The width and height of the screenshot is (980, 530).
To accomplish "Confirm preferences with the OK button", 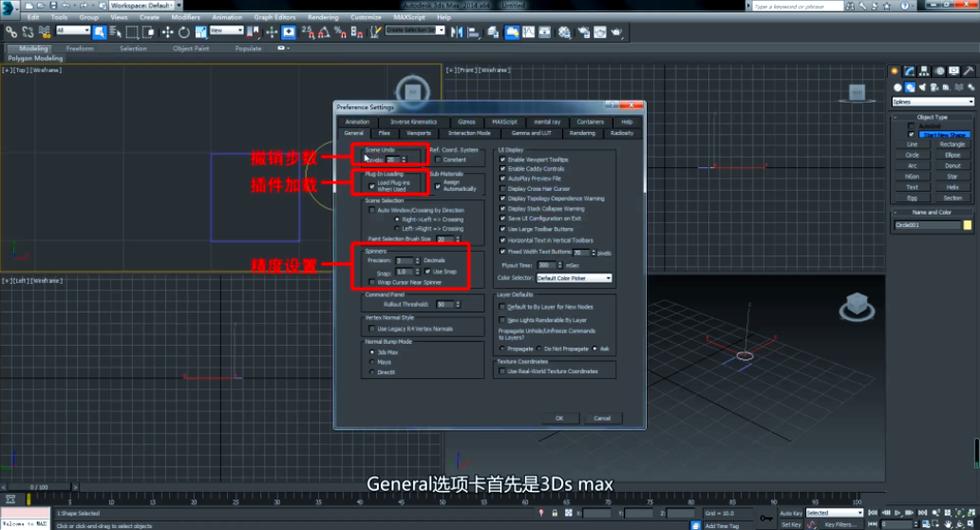I will tap(559, 418).
